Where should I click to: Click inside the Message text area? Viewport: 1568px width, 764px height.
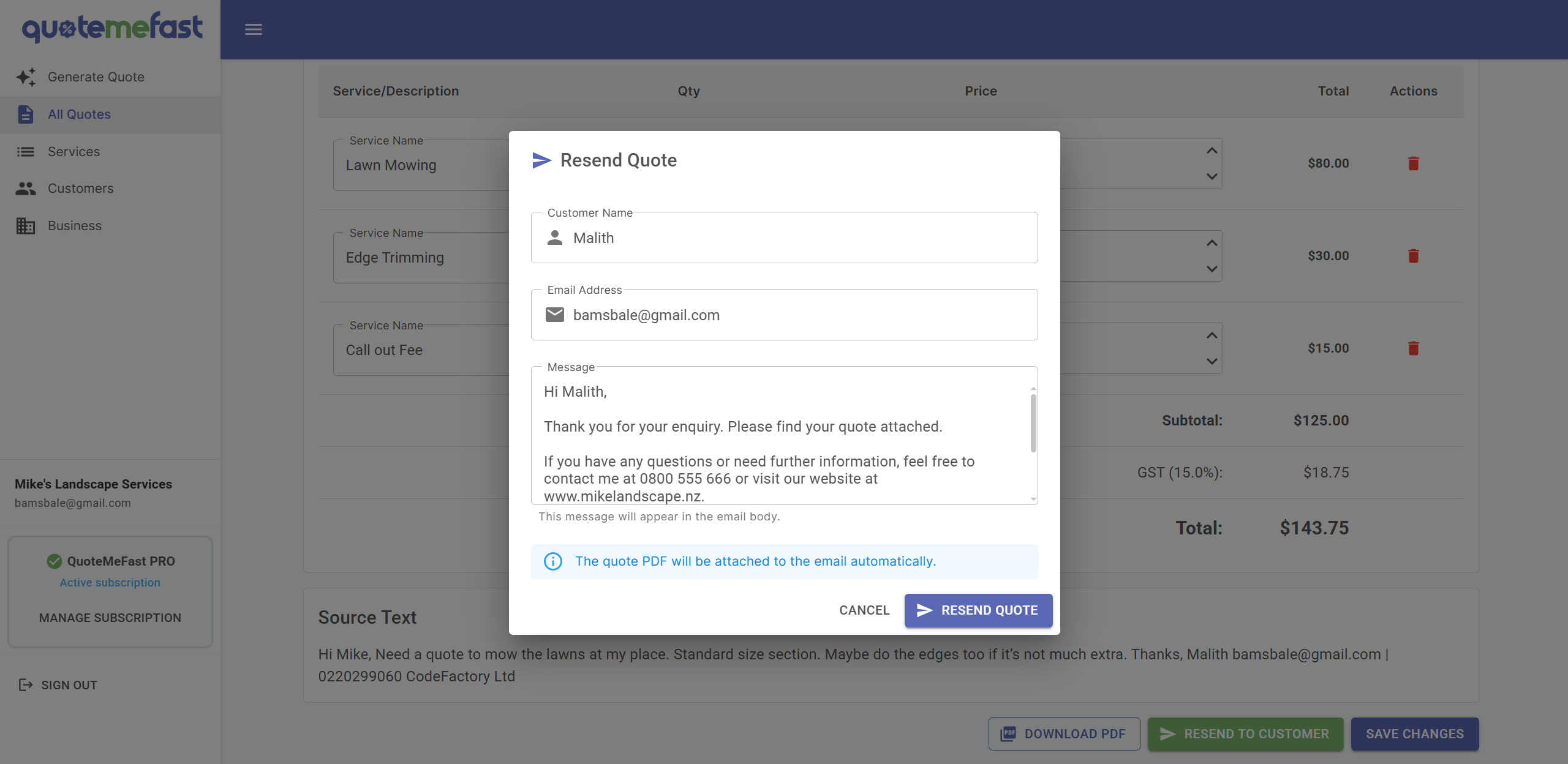click(785, 436)
